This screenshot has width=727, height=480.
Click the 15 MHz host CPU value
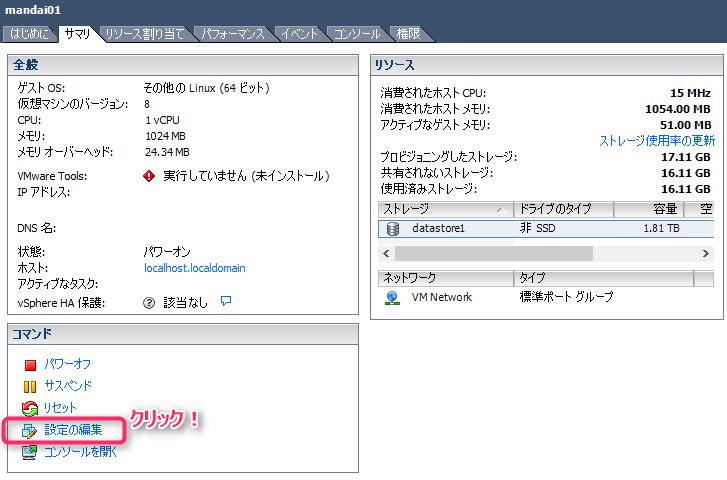click(x=690, y=94)
